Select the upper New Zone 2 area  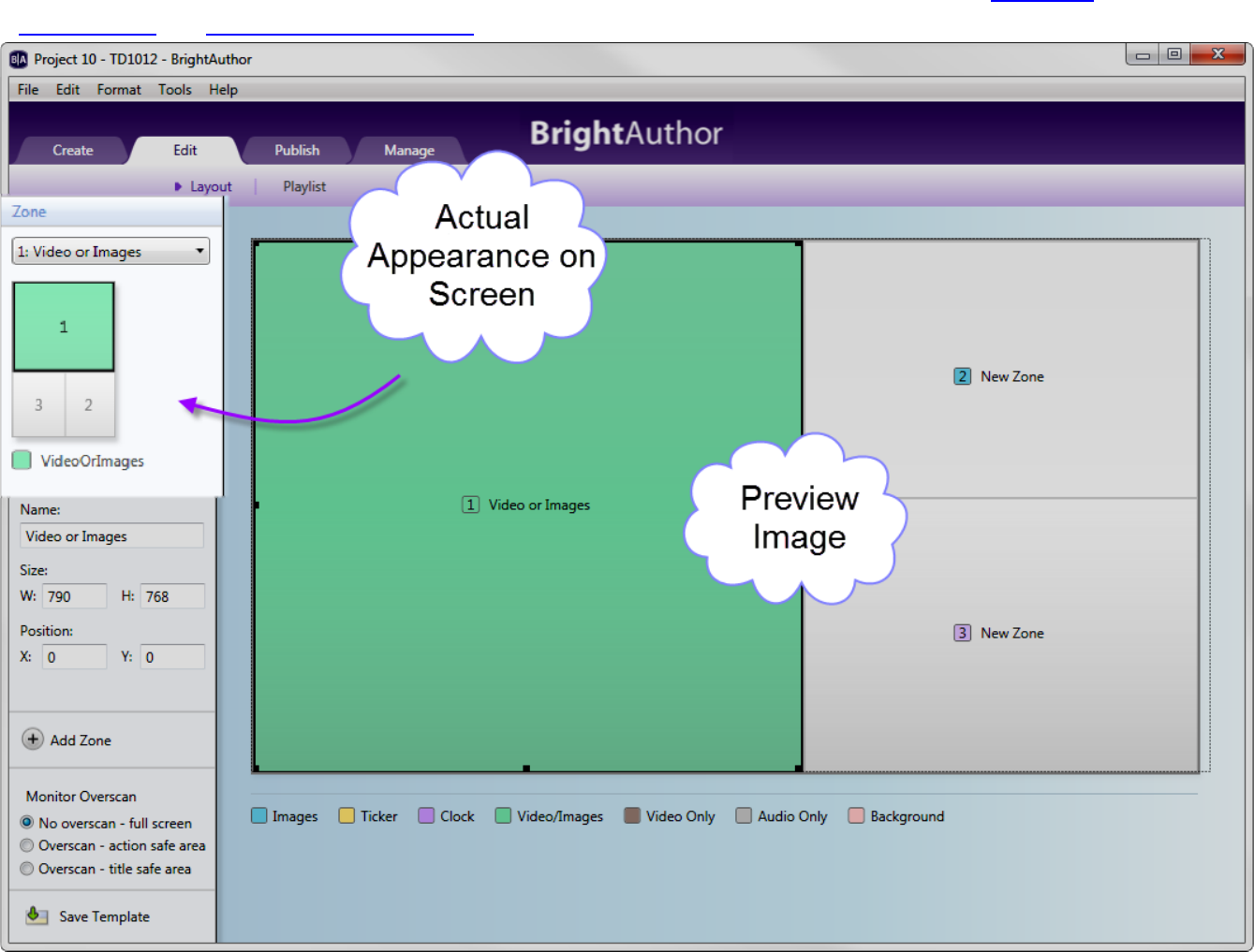pyautogui.click(x=1001, y=370)
